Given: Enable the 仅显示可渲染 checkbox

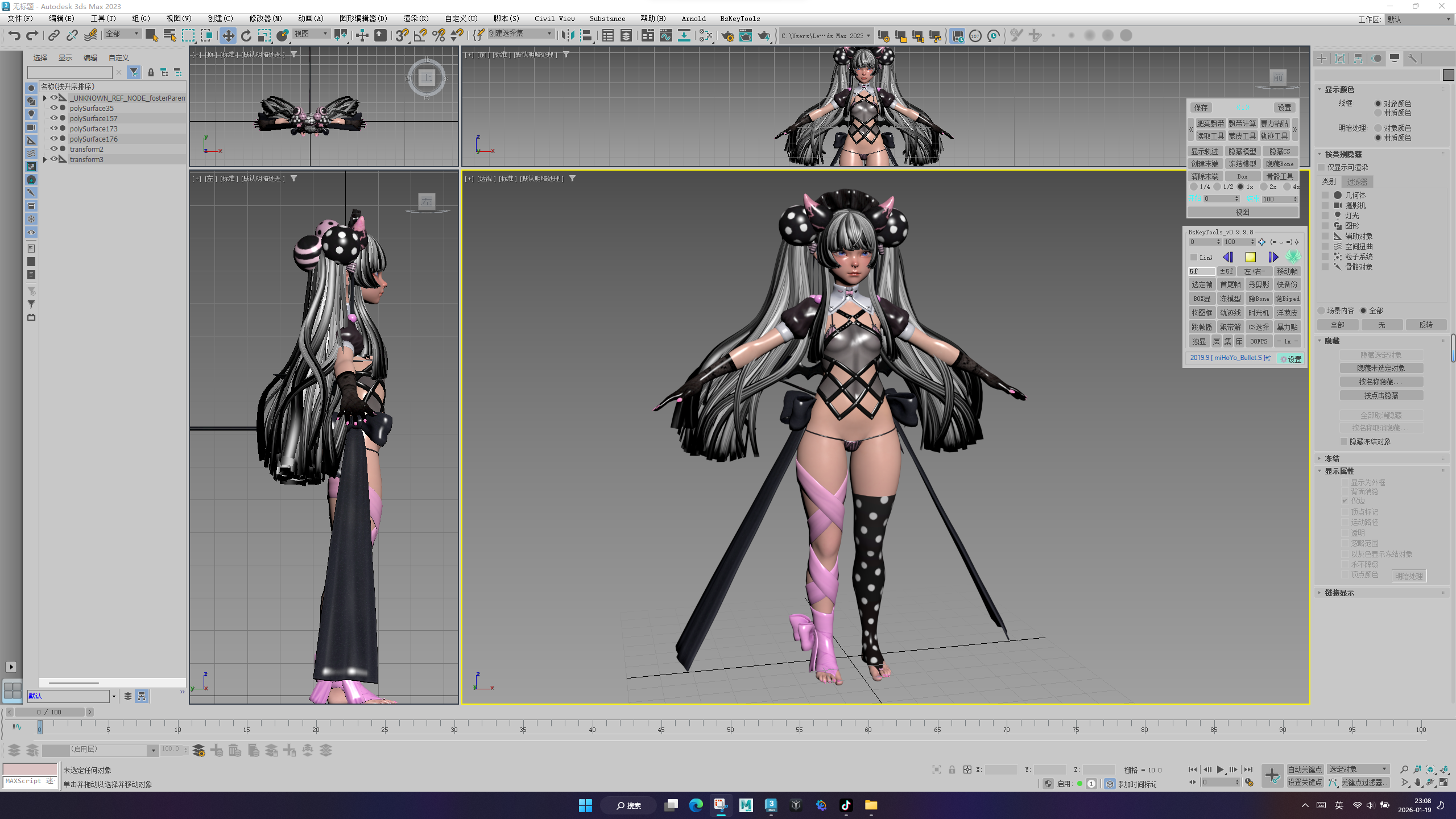Looking at the screenshot, I should 1322,167.
